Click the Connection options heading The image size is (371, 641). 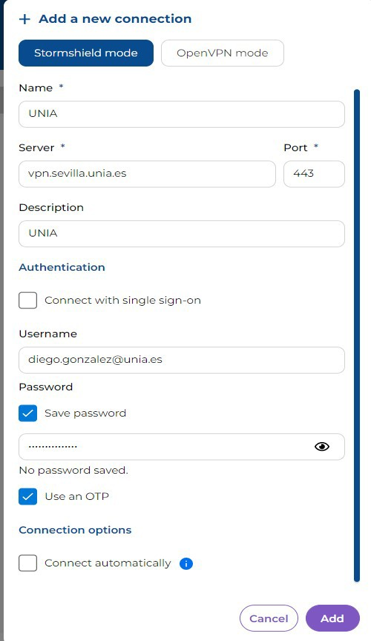click(75, 530)
